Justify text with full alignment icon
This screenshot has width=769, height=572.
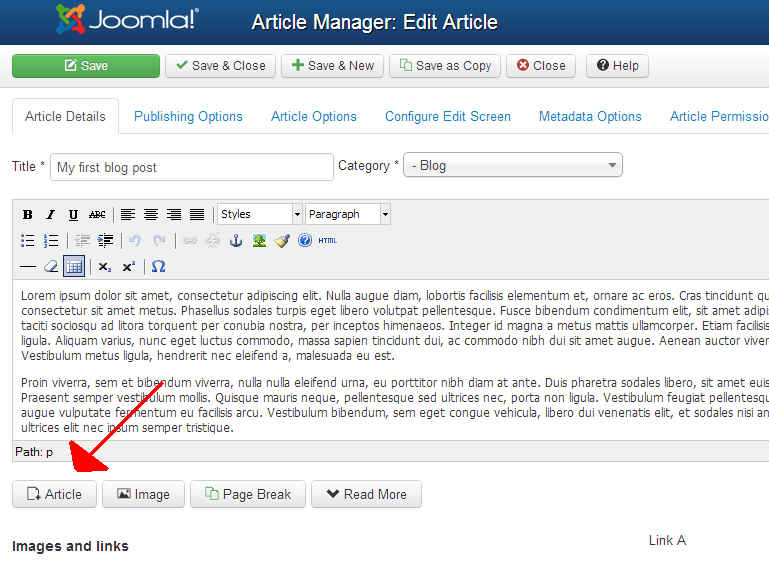coord(197,214)
